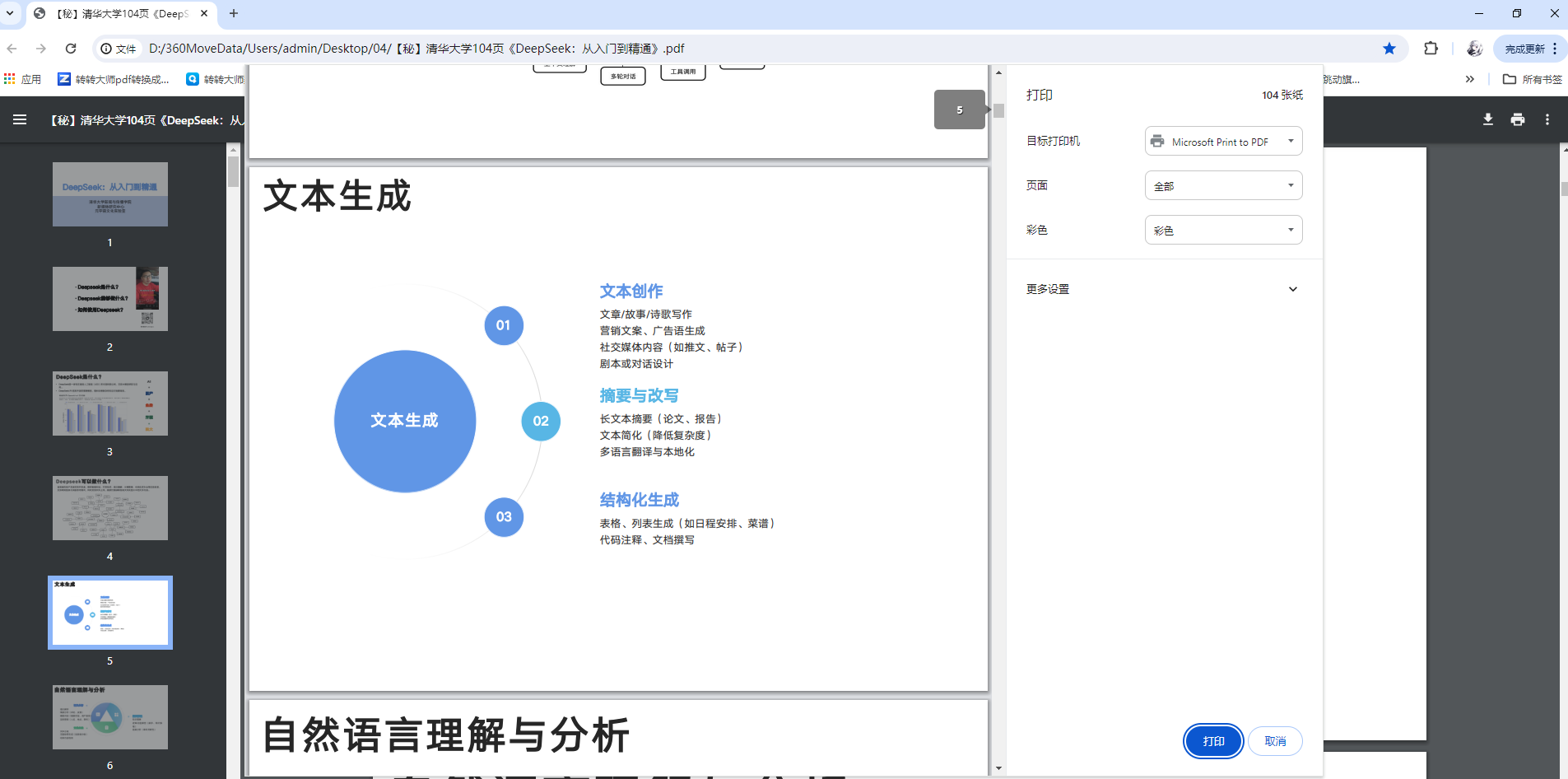Click the browser profile avatar icon
This screenshot has height=779, width=1568.
coord(1475,49)
